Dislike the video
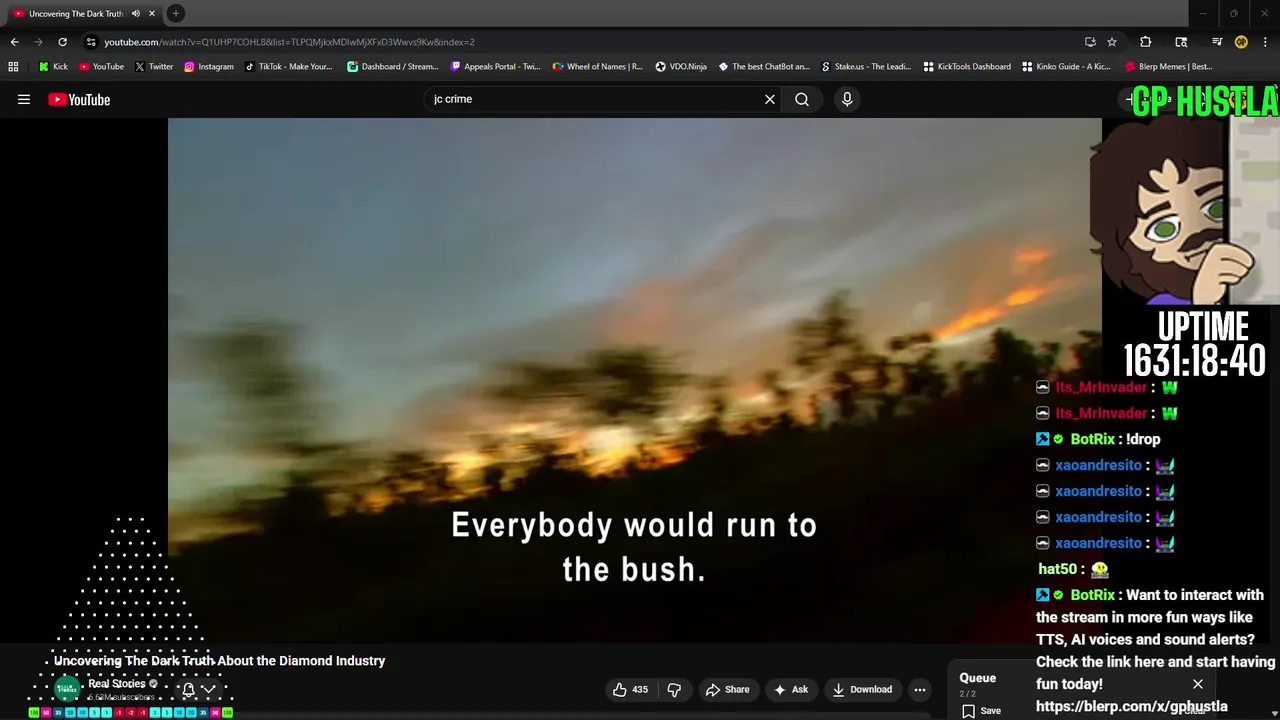Viewport: 1280px width, 720px height. [674, 689]
